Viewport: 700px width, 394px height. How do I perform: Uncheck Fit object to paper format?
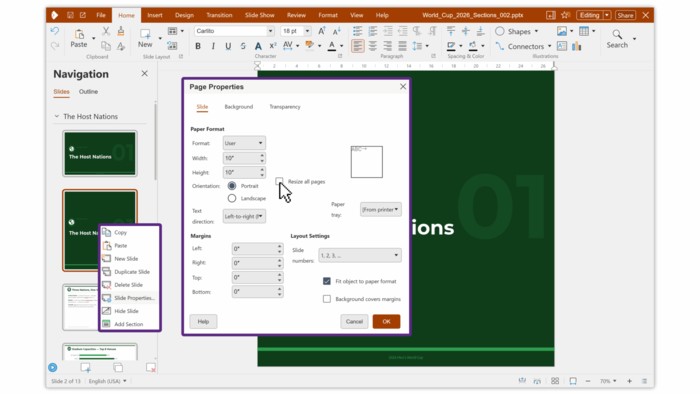327,281
